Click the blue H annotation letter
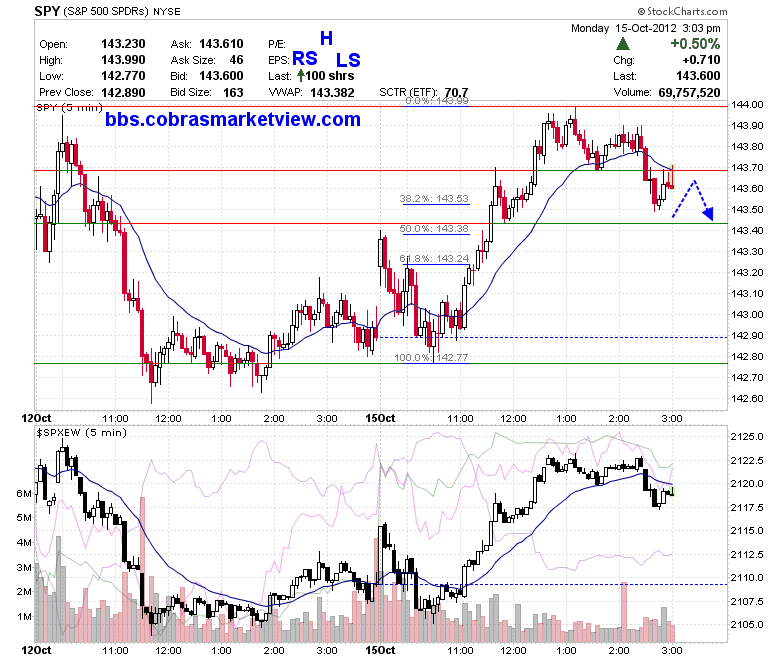This screenshot has height=659, width=780. [x=326, y=38]
